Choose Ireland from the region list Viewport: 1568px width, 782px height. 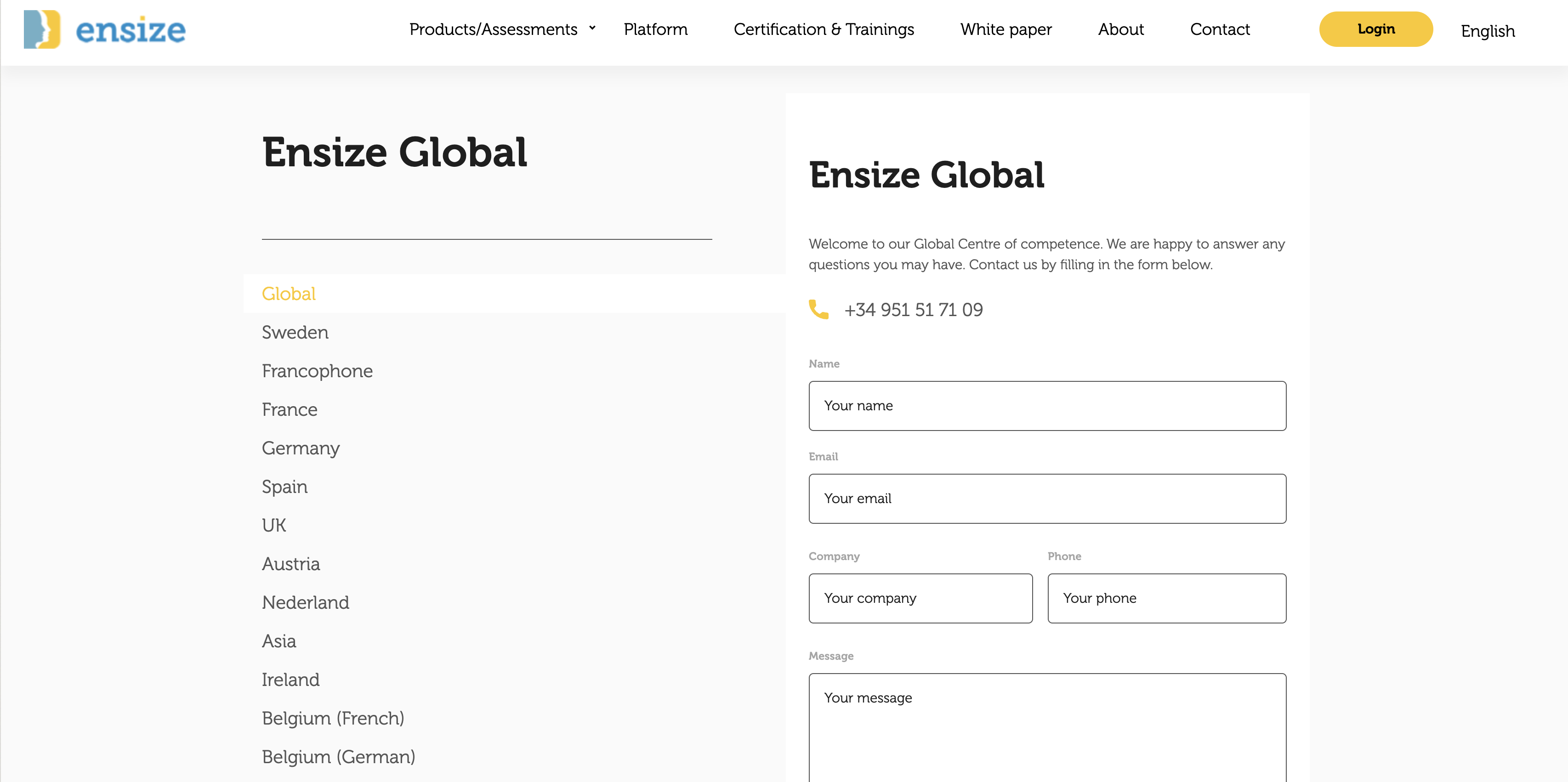290,680
